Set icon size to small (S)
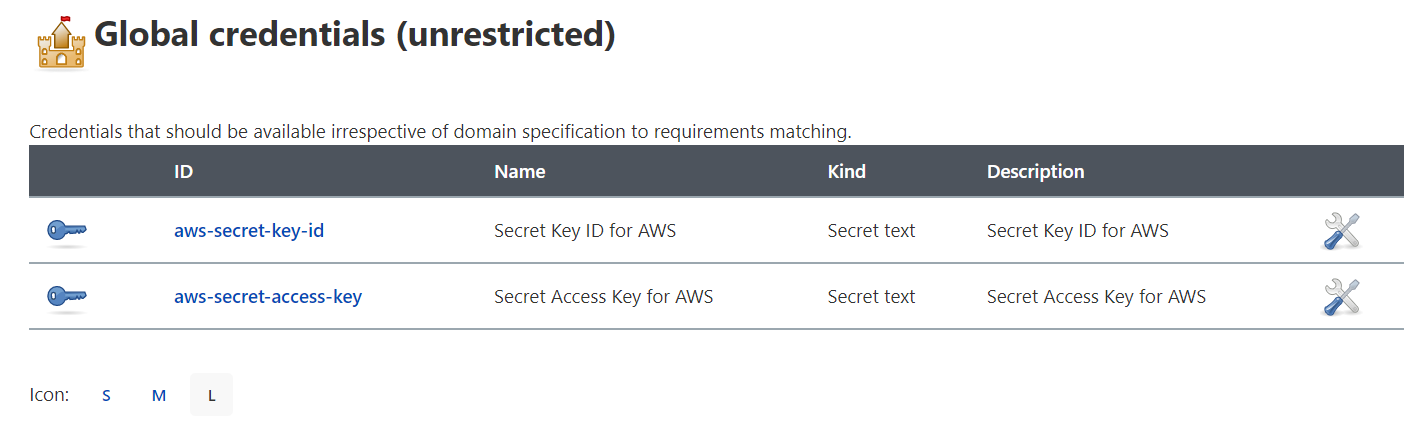 (x=106, y=395)
